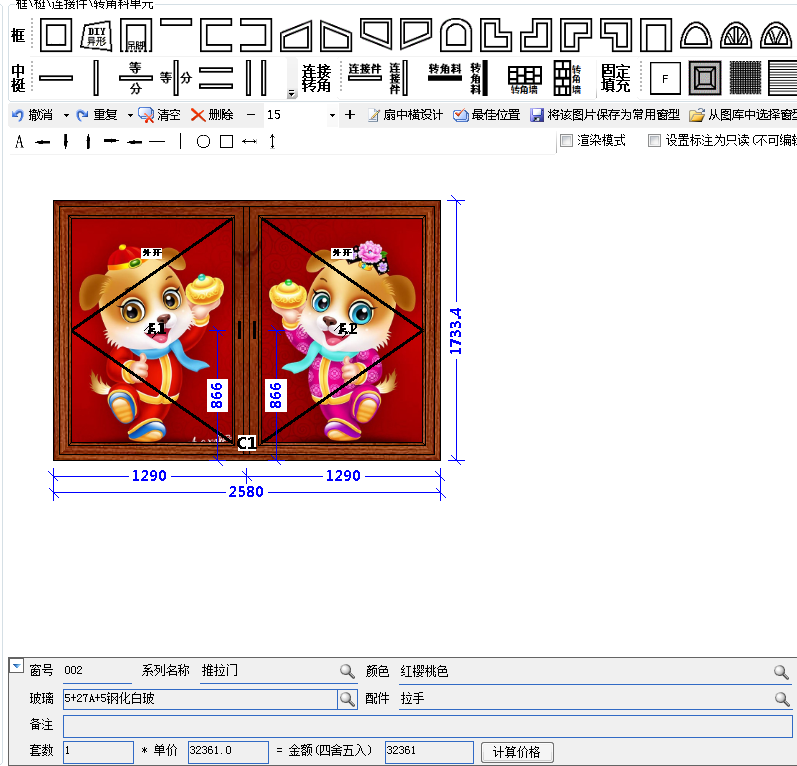Open 从图库中选择窗型

[743, 115]
